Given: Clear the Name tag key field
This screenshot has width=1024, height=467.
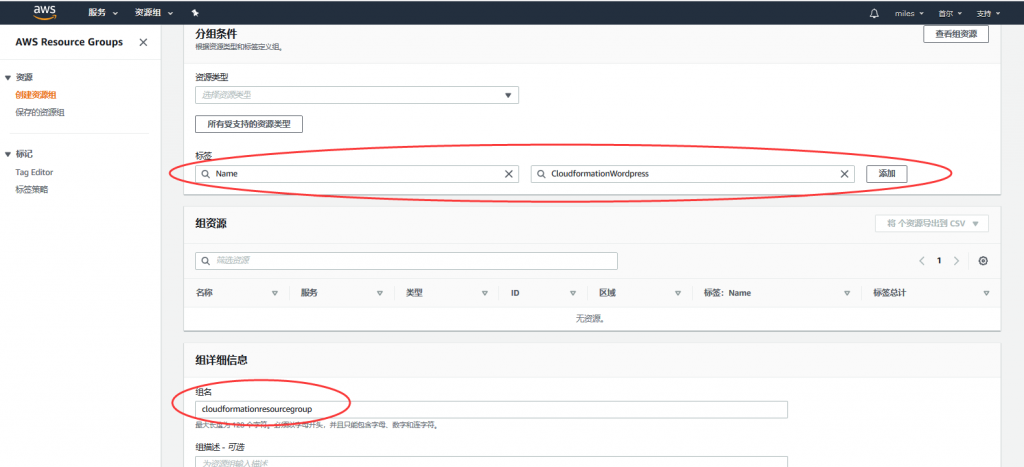Looking at the screenshot, I should [x=509, y=174].
